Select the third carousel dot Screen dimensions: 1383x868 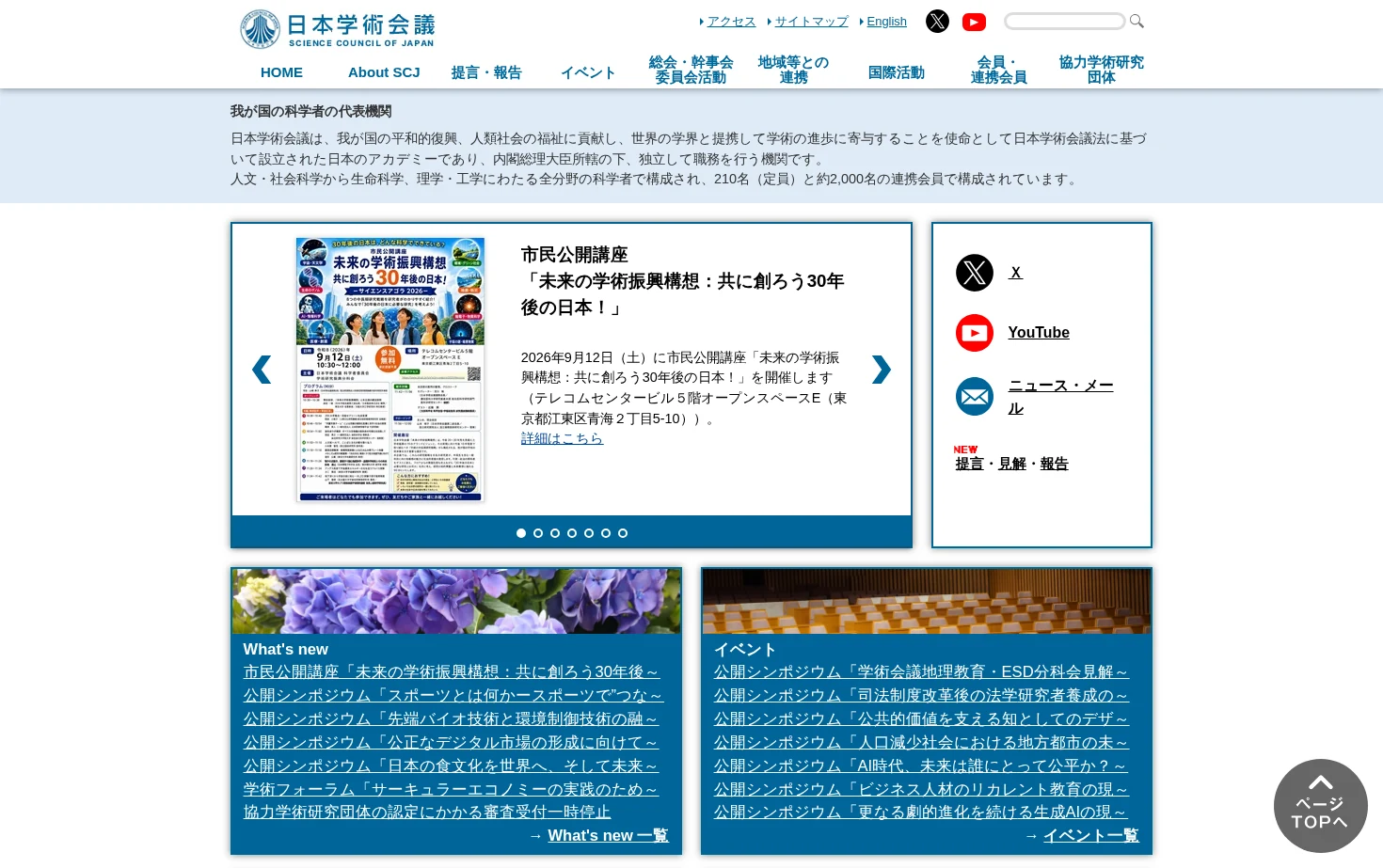coord(555,533)
